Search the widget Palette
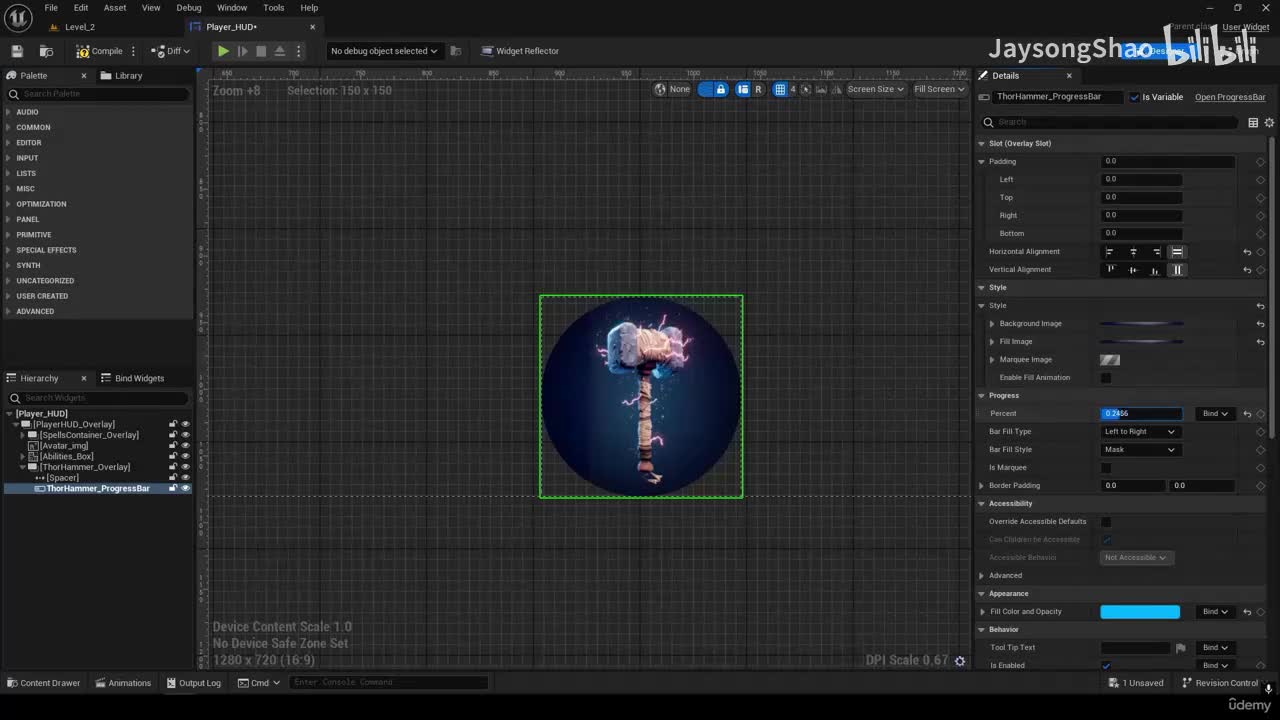Image resolution: width=1280 pixels, height=720 pixels. pos(97,94)
